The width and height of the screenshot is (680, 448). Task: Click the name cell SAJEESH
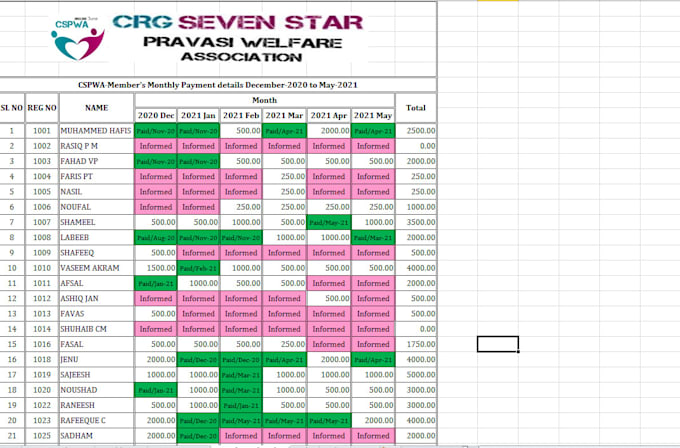(96, 375)
